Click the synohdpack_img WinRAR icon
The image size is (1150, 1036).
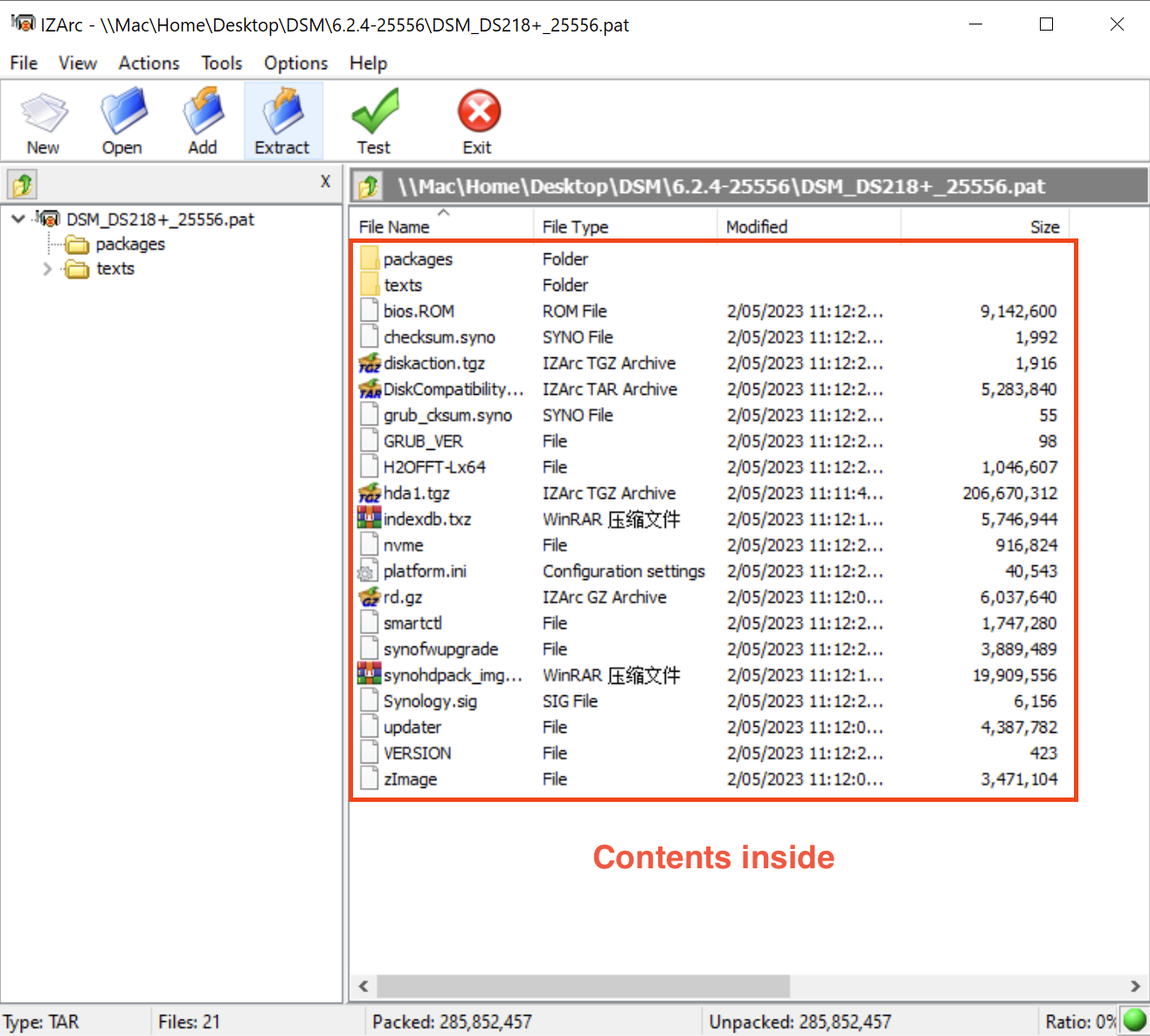(x=369, y=673)
